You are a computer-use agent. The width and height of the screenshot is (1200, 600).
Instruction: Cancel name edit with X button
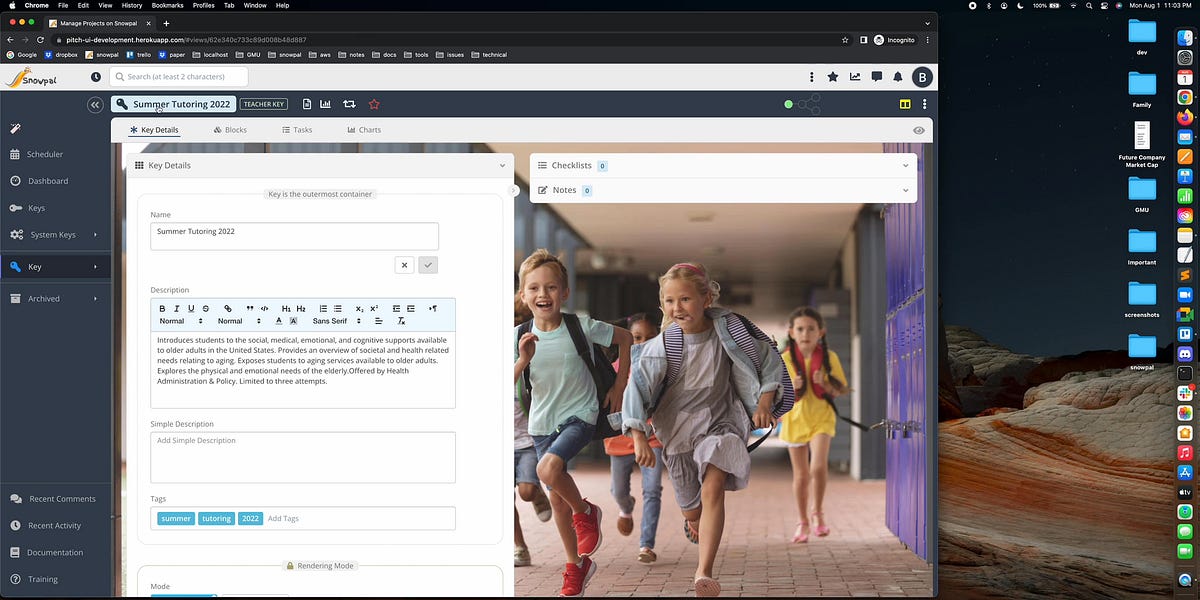(x=404, y=265)
